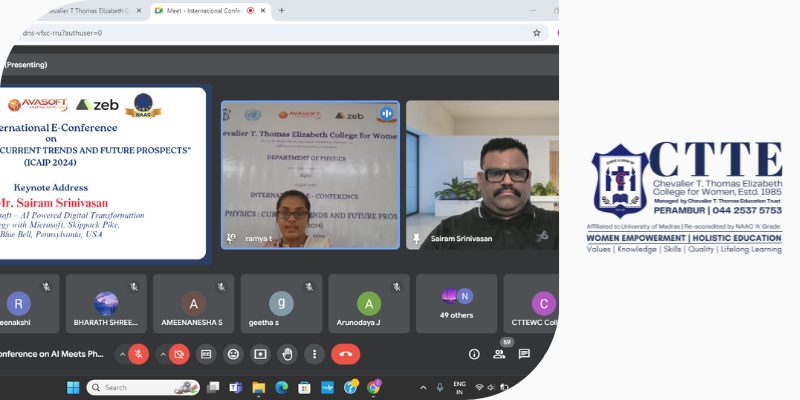Unpin ramya t's video tile

[231, 239]
